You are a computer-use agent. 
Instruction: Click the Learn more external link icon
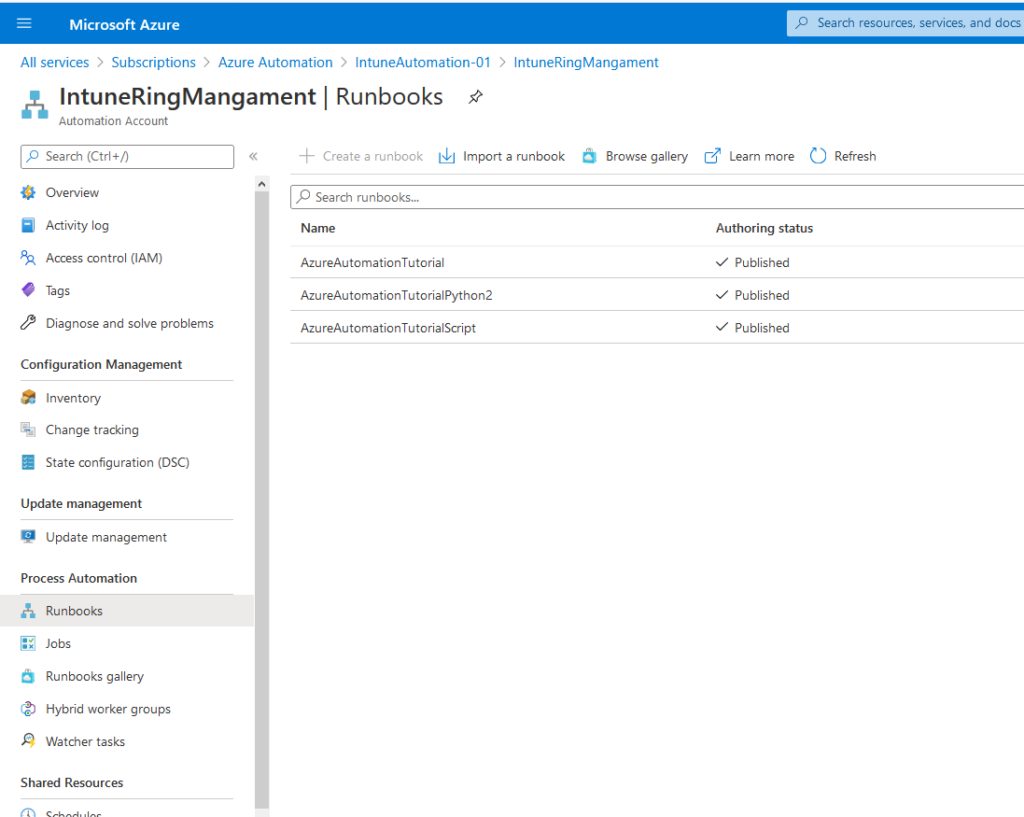point(712,156)
